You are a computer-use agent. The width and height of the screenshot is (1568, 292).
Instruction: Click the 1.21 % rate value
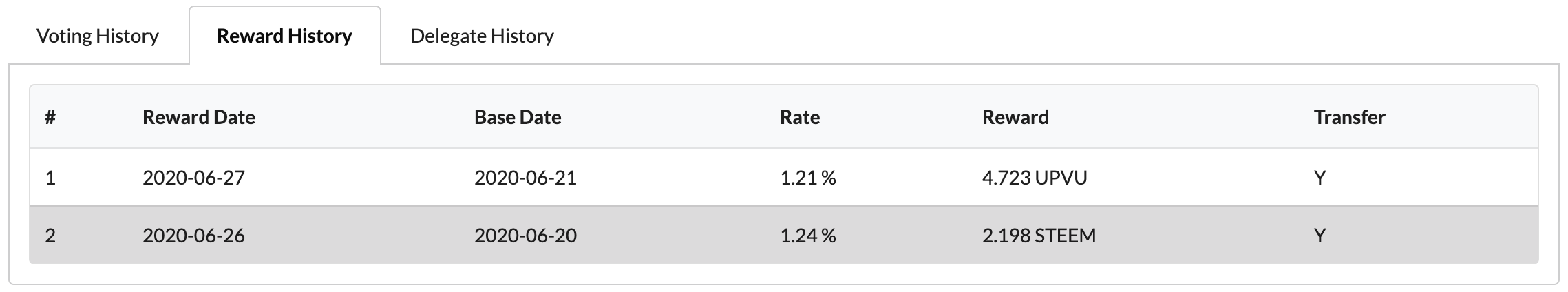pos(807,178)
